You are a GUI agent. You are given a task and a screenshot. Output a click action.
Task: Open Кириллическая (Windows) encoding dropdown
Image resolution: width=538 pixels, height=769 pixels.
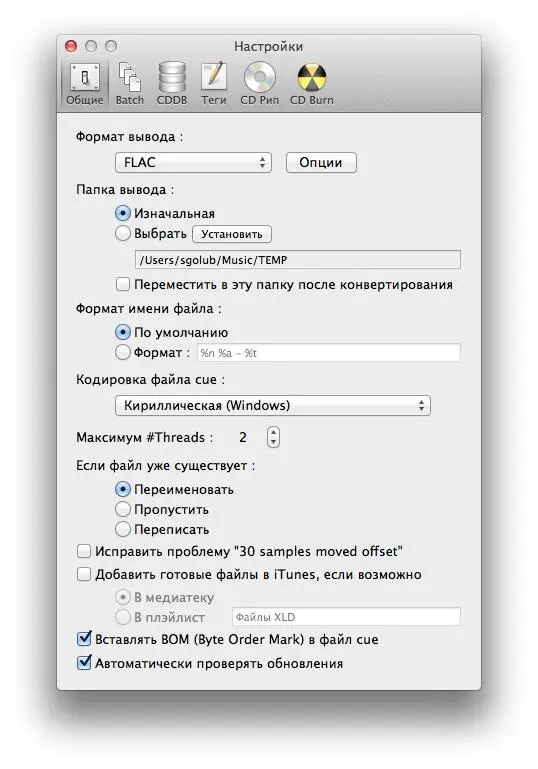point(273,406)
